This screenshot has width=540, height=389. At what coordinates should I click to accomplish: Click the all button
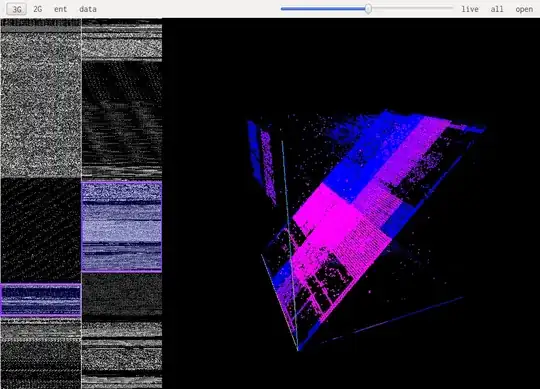(x=497, y=9)
